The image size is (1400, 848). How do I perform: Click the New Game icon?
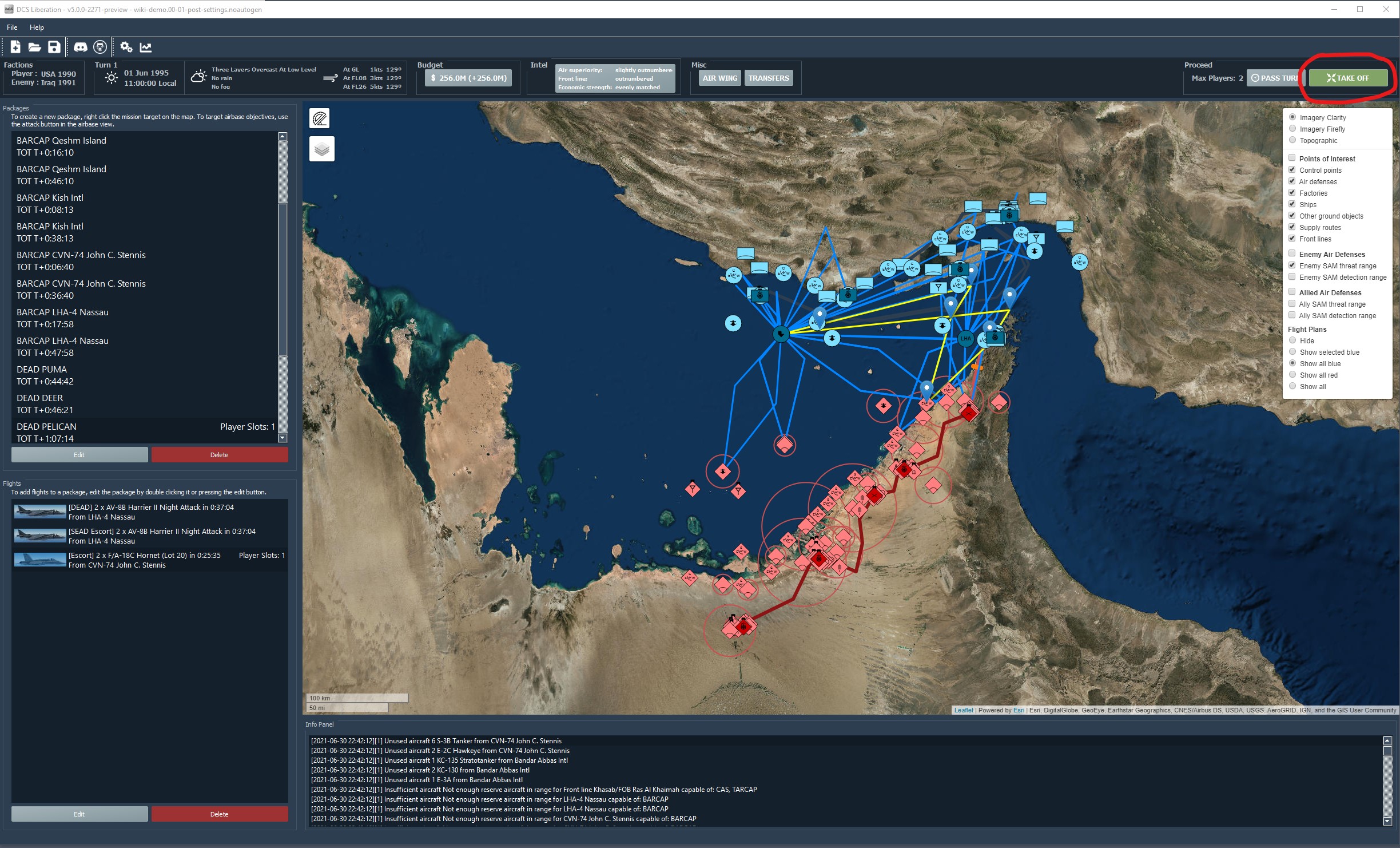(x=15, y=47)
